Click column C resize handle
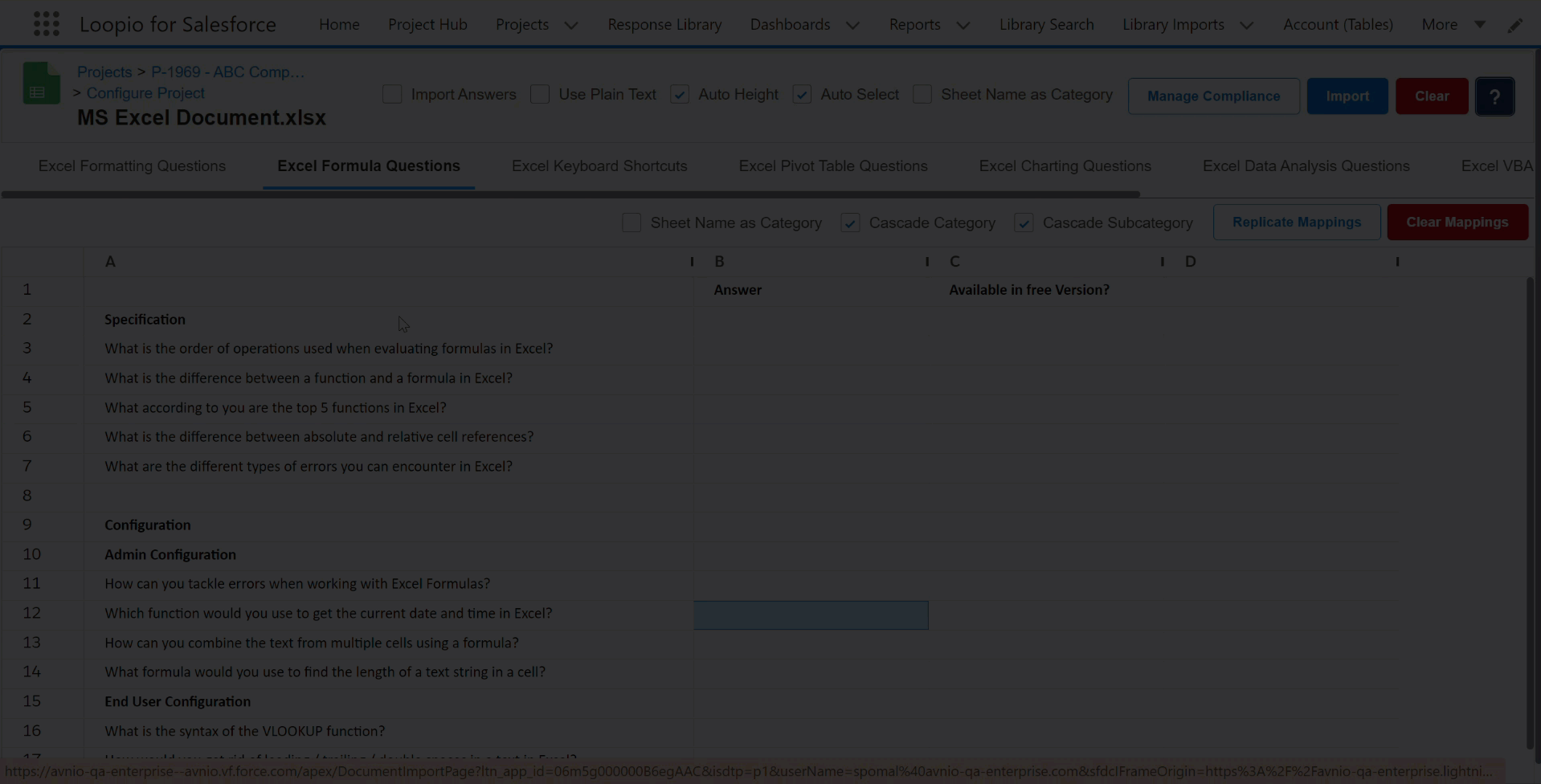The image size is (1541, 784). point(1162,262)
